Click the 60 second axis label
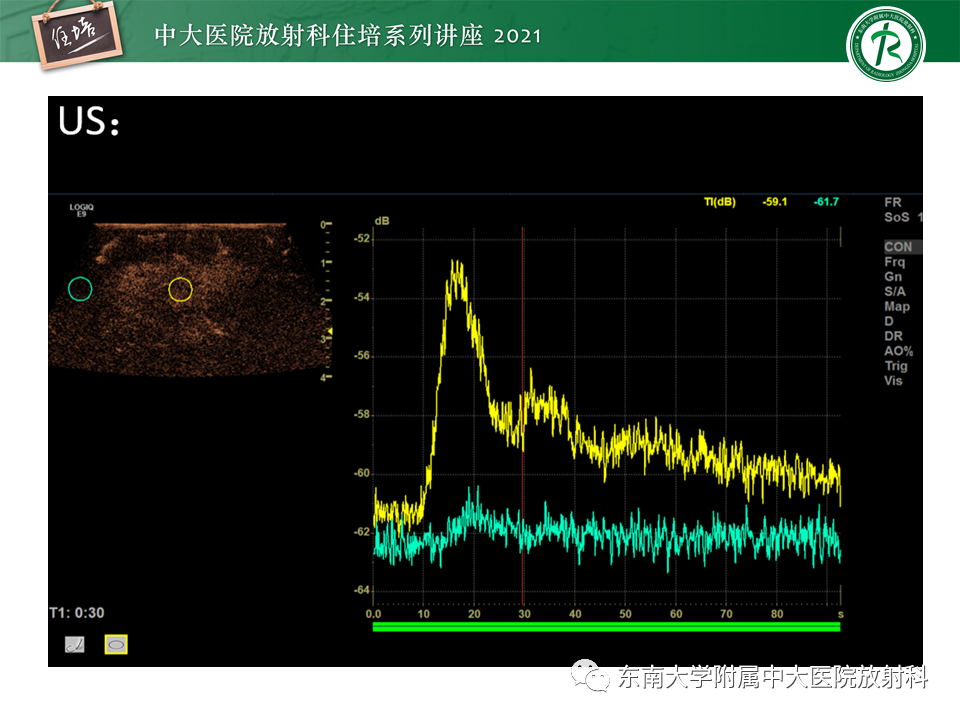The image size is (960, 720). pyautogui.click(x=676, y=614)
